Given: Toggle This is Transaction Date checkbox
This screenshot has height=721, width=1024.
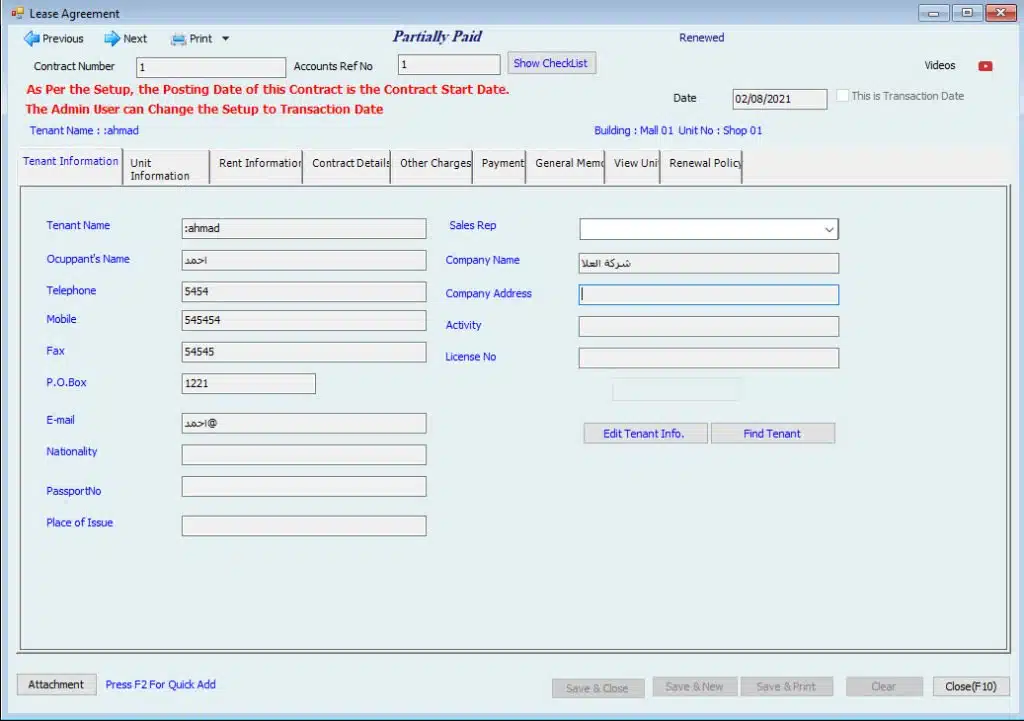Looking at the screenshot, I should click(x=842, y=95).
